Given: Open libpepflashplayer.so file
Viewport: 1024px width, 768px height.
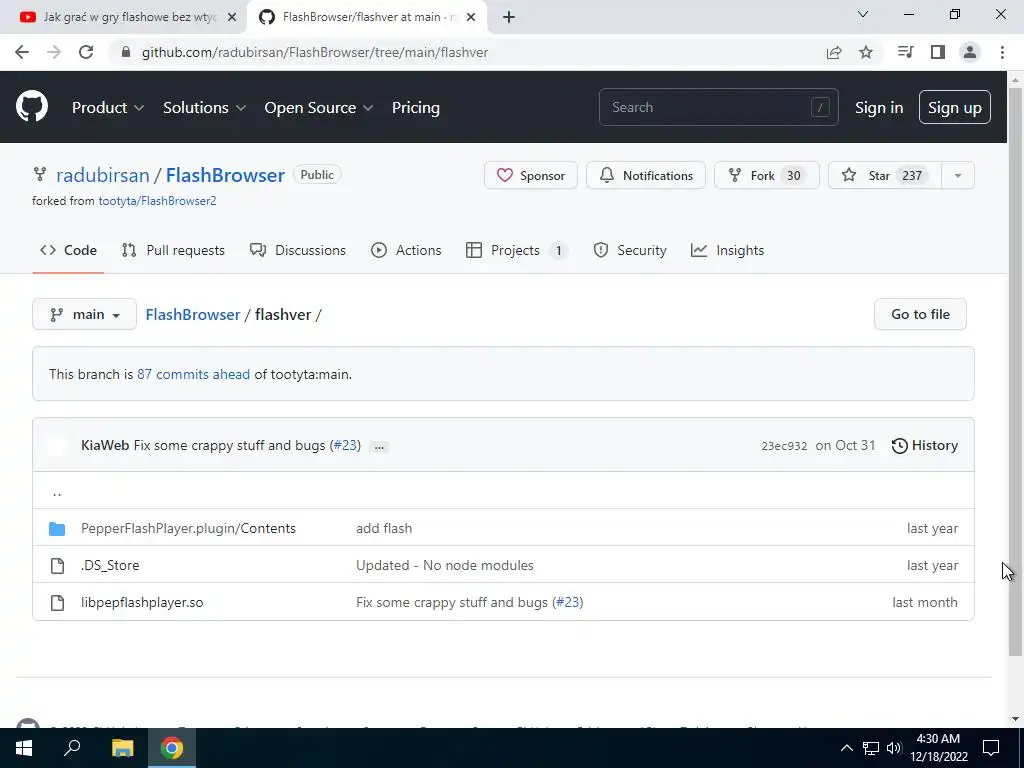Looking at the screenshot, I should point(142,602).
